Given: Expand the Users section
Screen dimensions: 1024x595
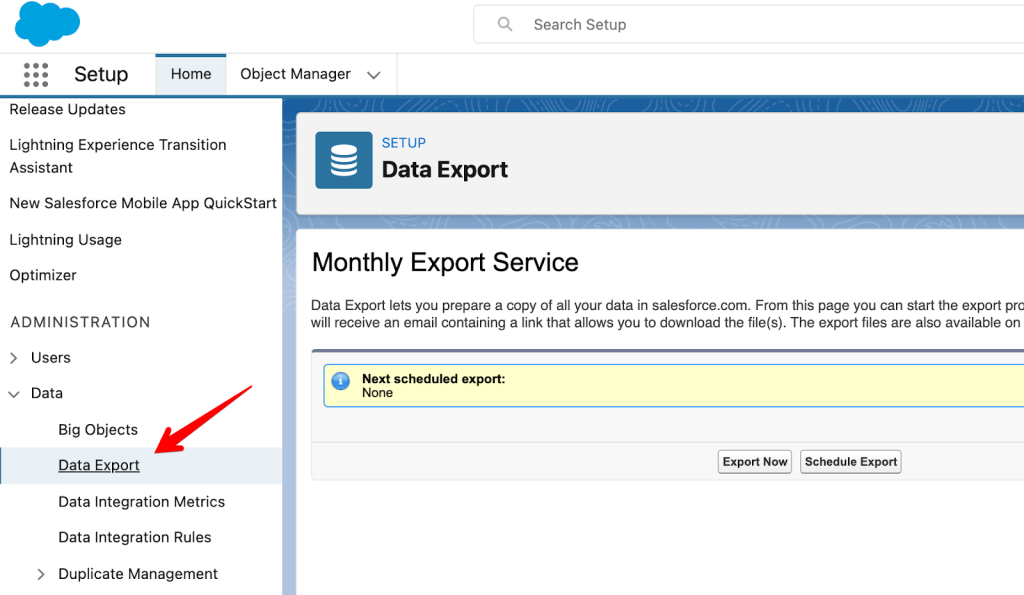Looking at the screenshot, I should coord(14,357).
